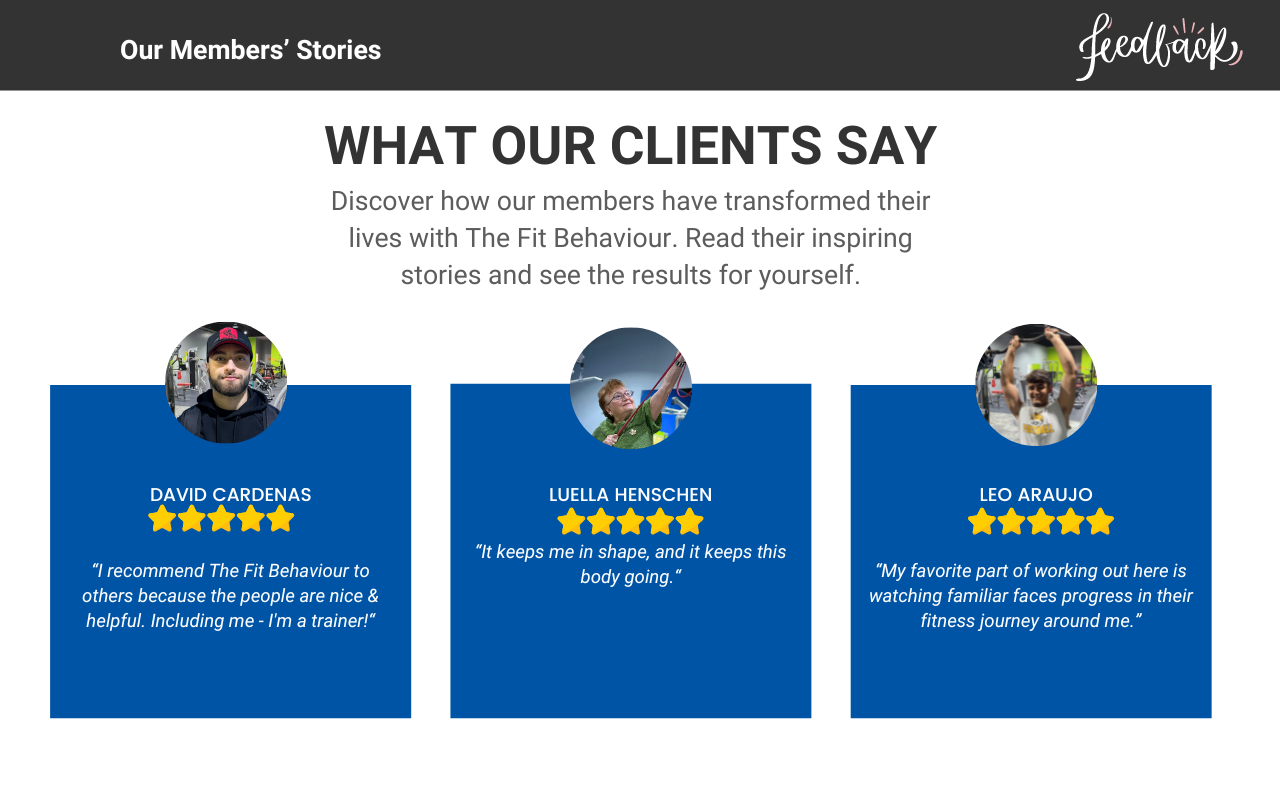Click the third star under David Cardenas
Screen dimensions: 1280x800
(221, 519)
